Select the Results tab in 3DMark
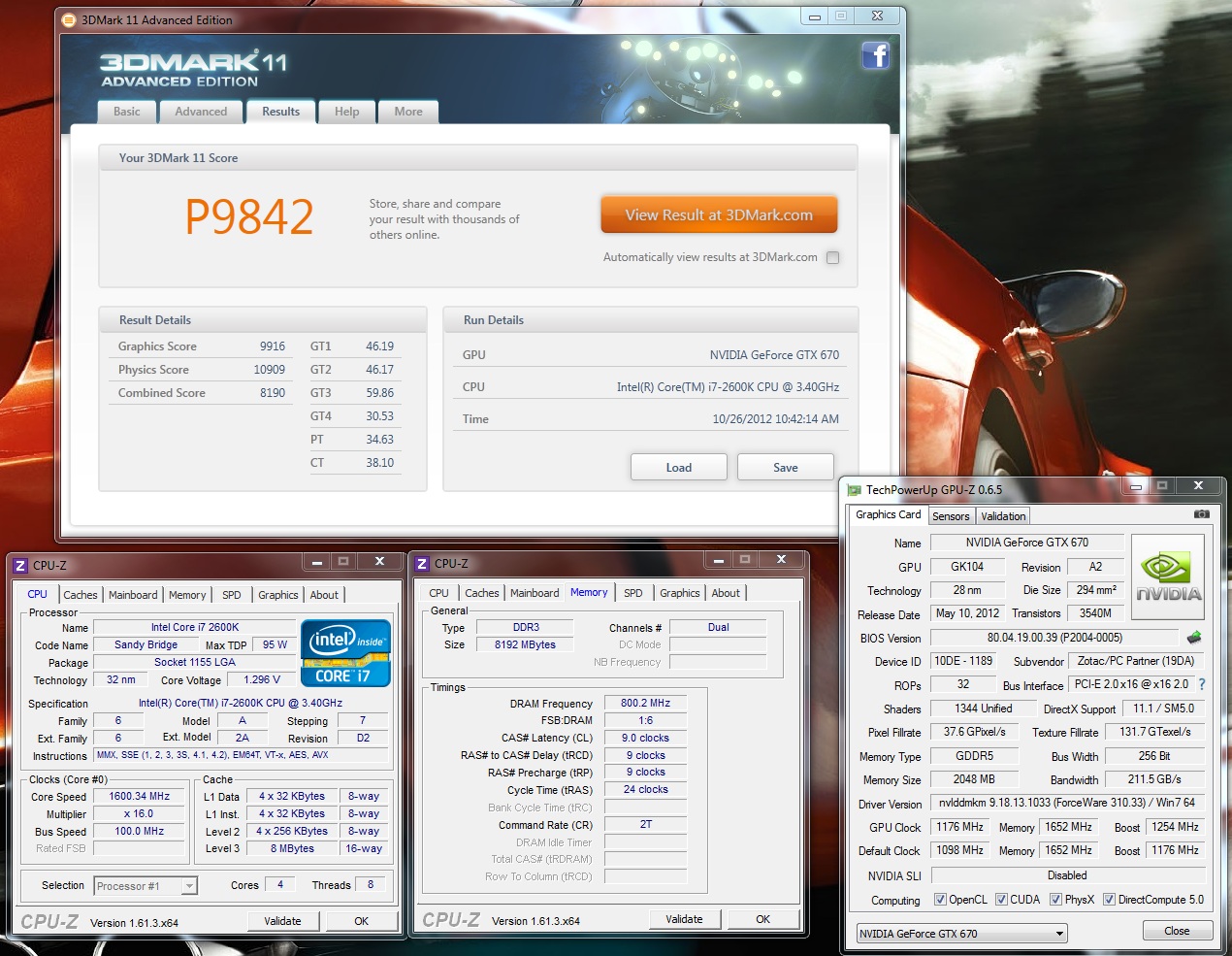1232x956 pixels. click(x=280, y=111)
